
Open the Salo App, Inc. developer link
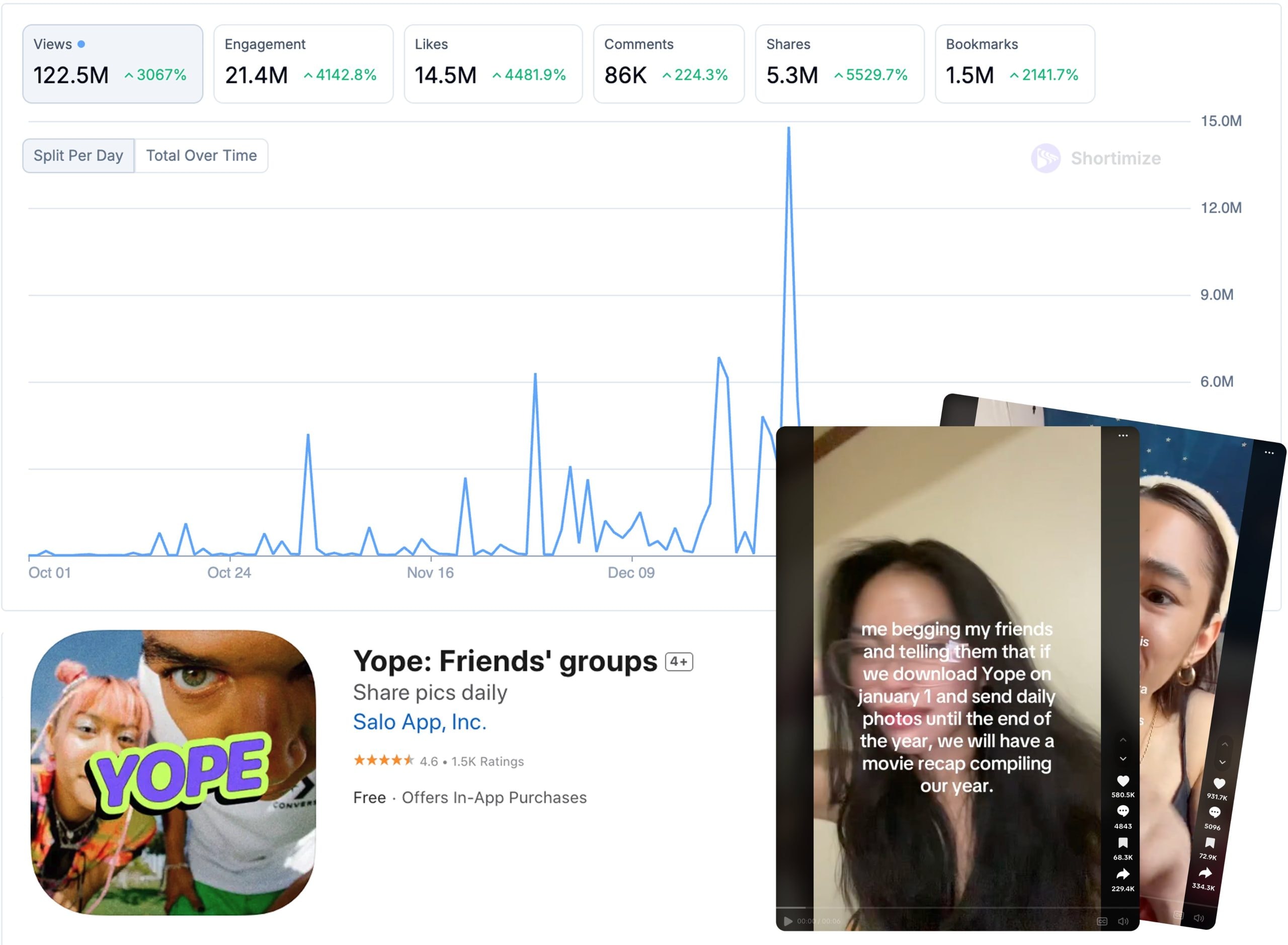click(x=420, y=722)
